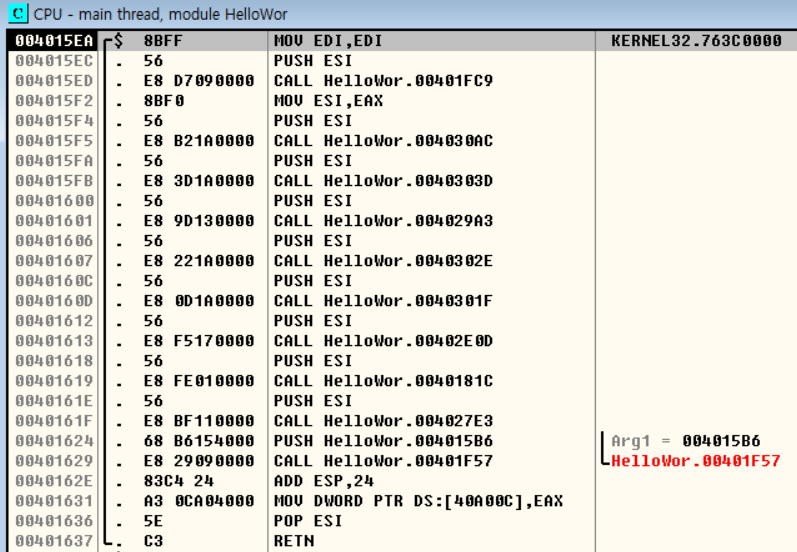Click the red HelloWor.00401F57 comment
The image size is (797, 552).
click(695, 461)
